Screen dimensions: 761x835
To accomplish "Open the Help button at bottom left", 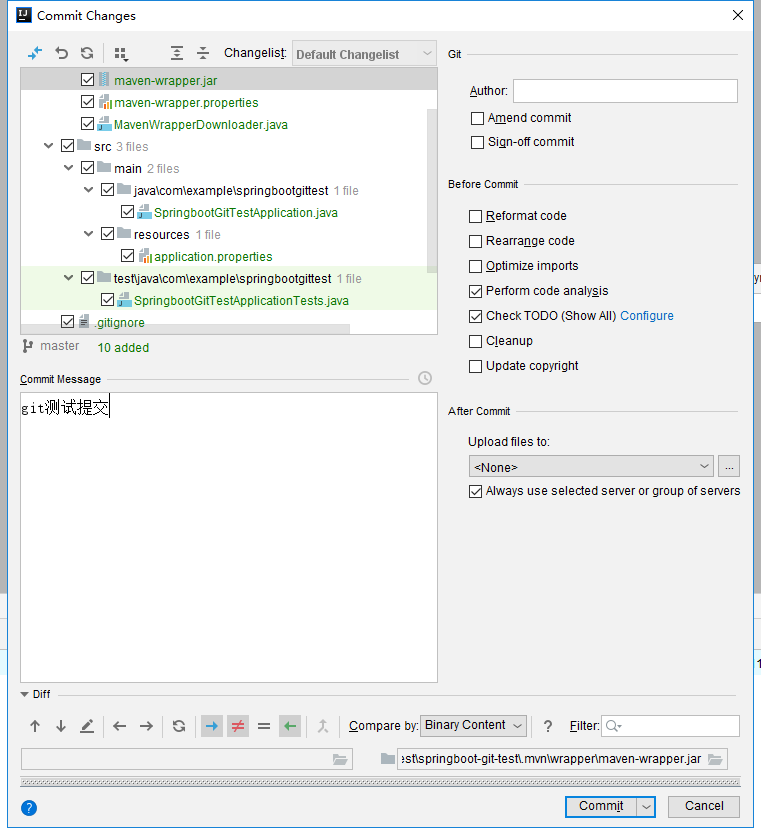I will click(x=29, y=808).
